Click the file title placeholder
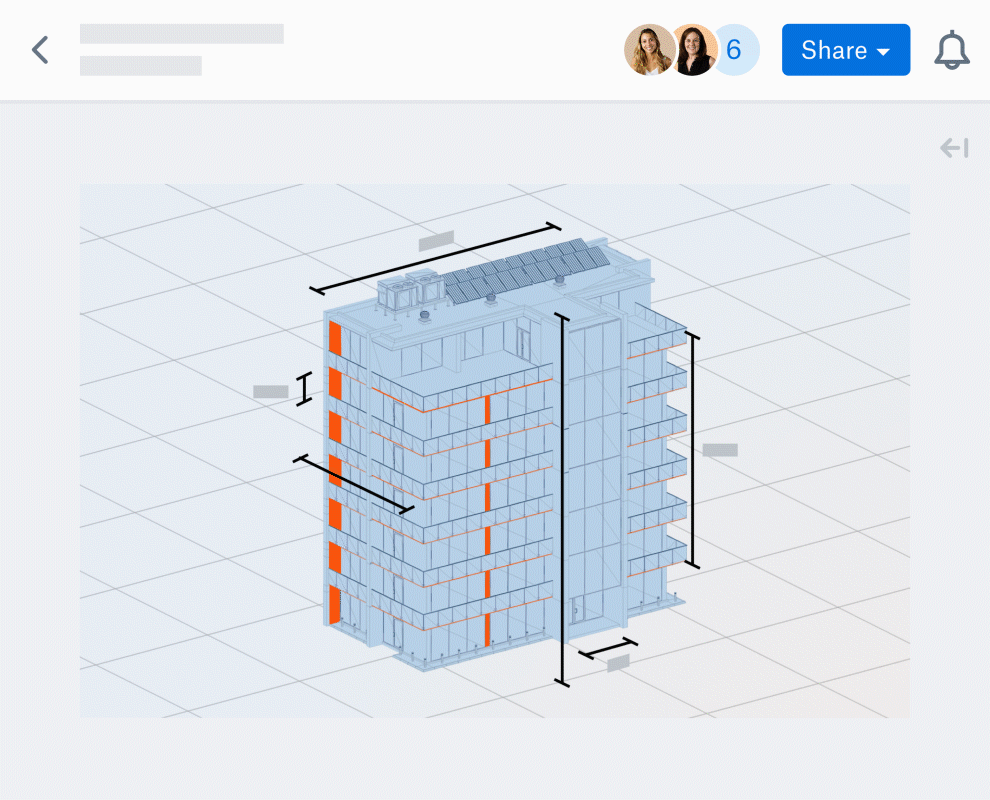 tap(182, 33)
